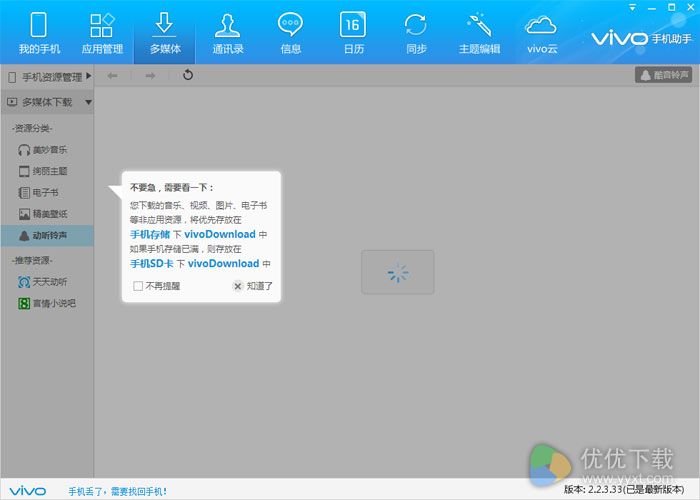Dismiss tip with 知道了 button

point(253,286)
